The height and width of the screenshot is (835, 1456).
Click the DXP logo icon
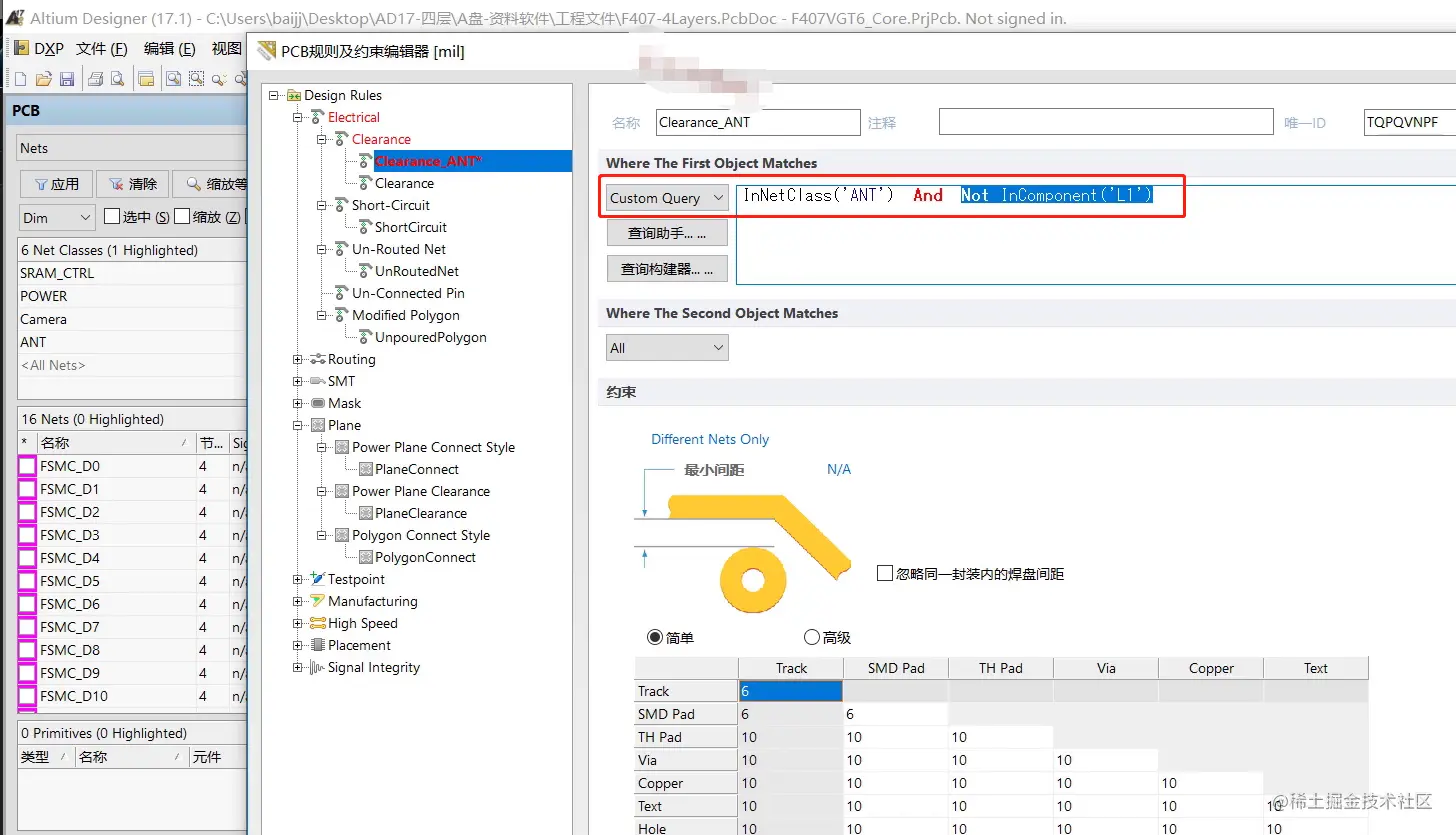coord(21,48)
